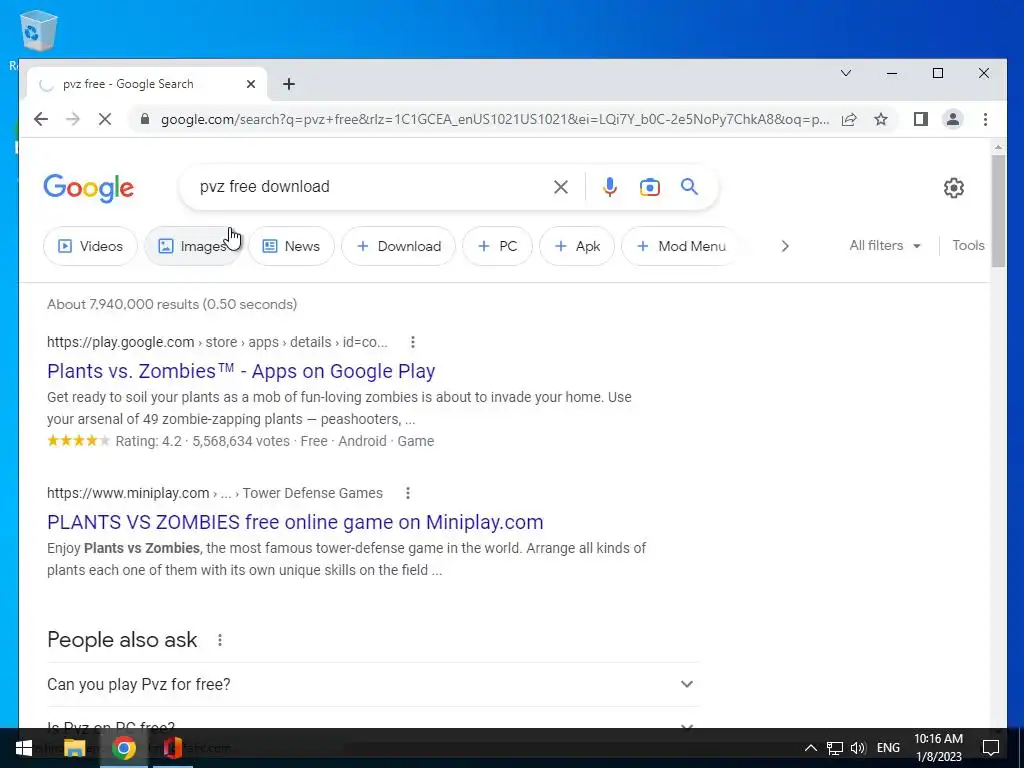Show hidden system tray icons
1024x768 pixels.
810,748
